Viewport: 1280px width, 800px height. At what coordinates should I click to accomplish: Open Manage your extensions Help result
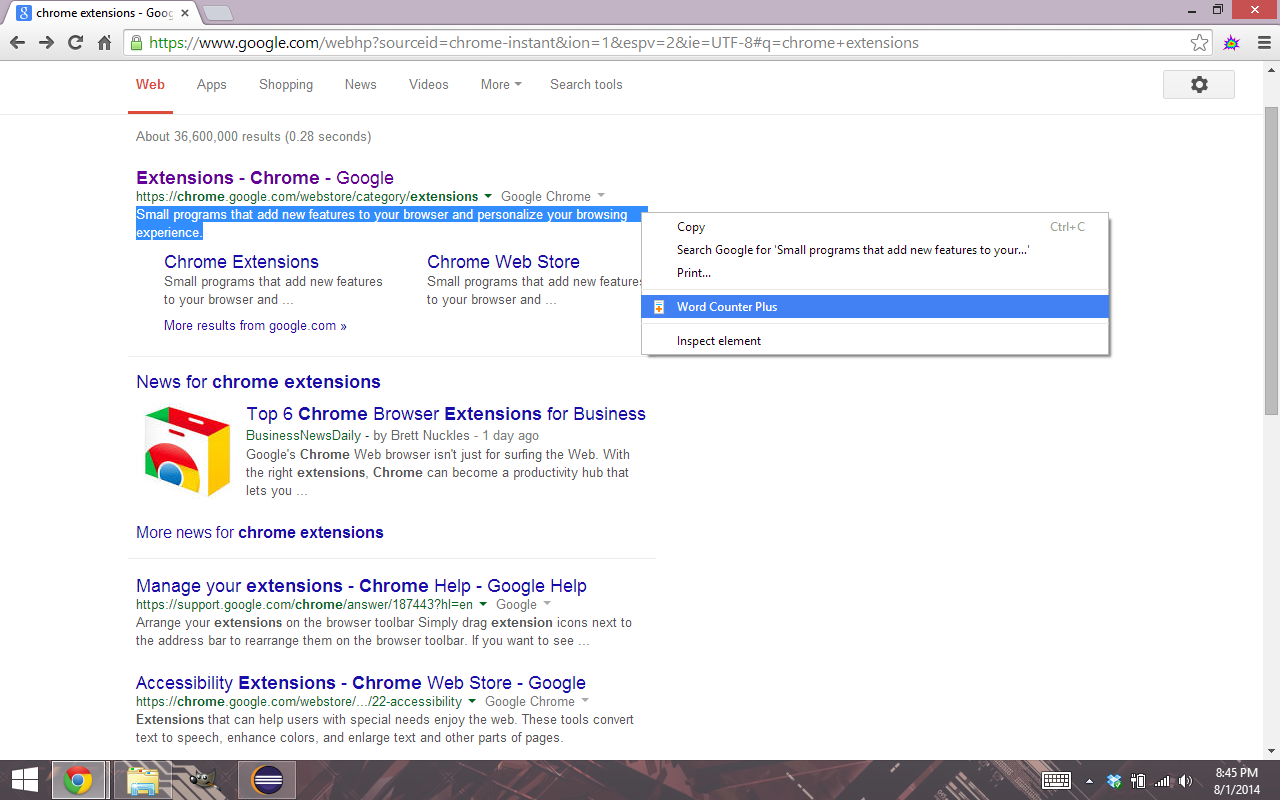click(361, 586)
